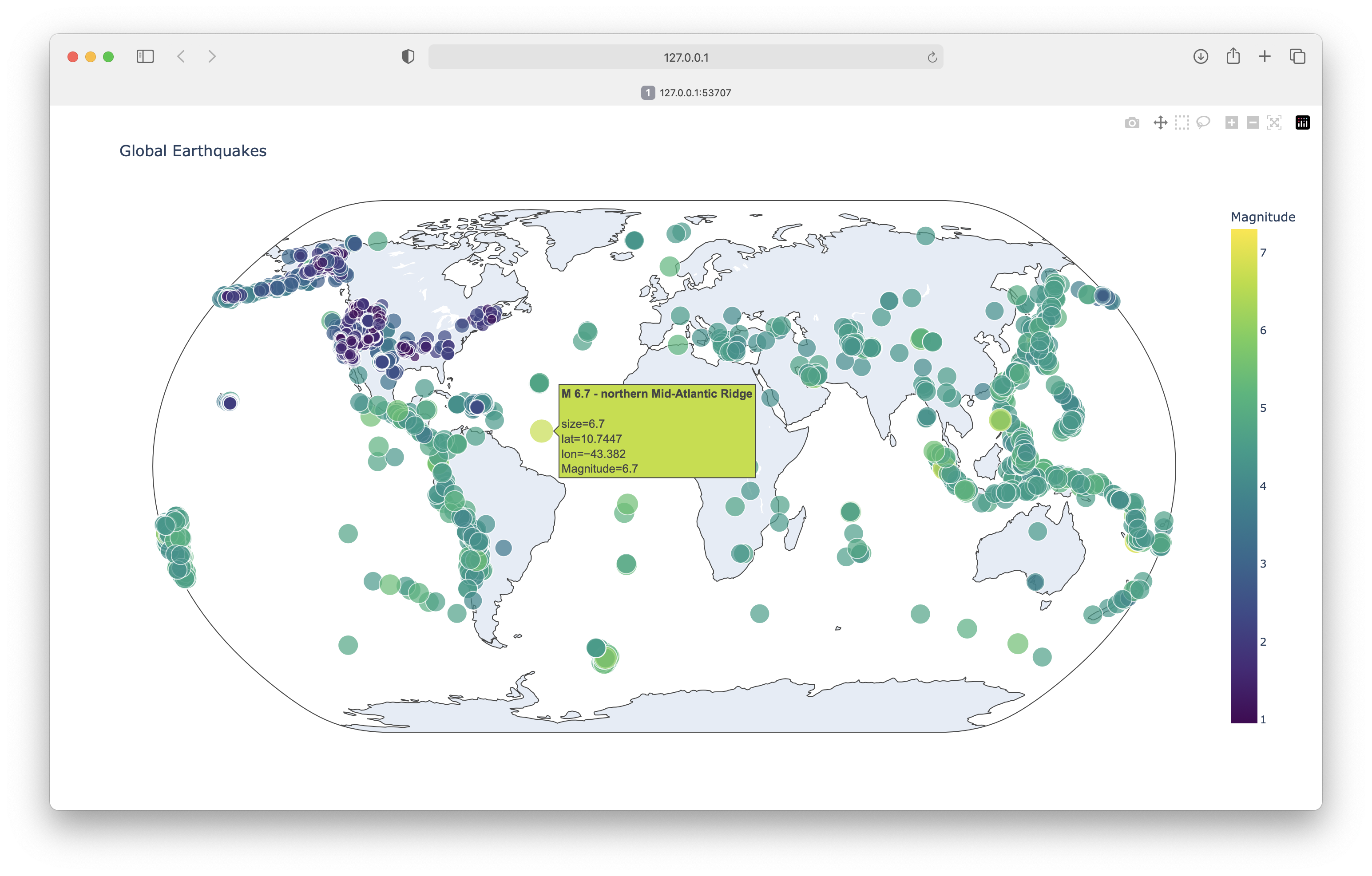Click the 'lon=−43.382' tooltip line
The height and width of the screenshot is (876, 1372).
click(x=593, y=454)
